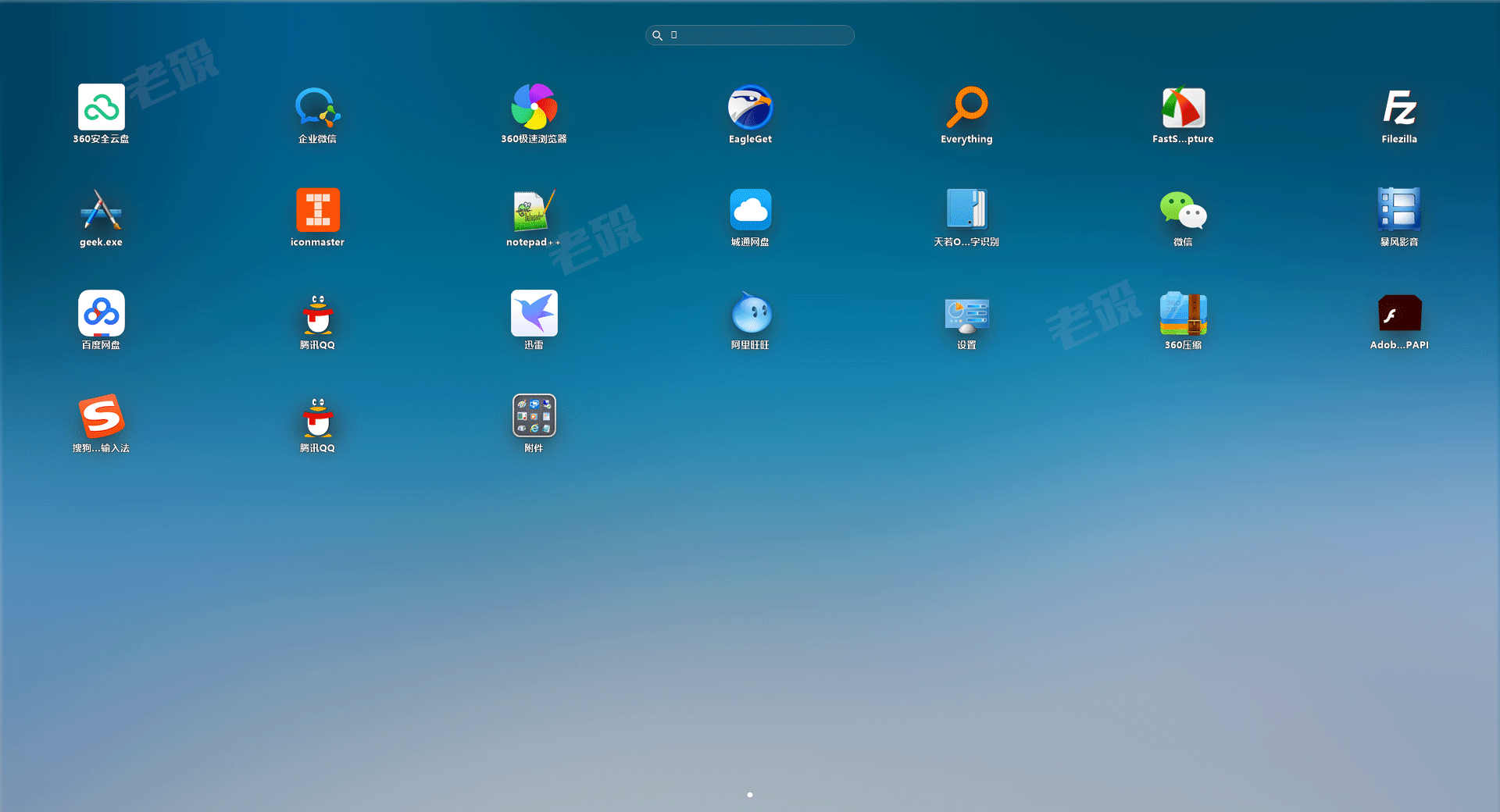Open the 附件 folder group
The height and width of the screenshot is (812, 1500).
[534, 416]
